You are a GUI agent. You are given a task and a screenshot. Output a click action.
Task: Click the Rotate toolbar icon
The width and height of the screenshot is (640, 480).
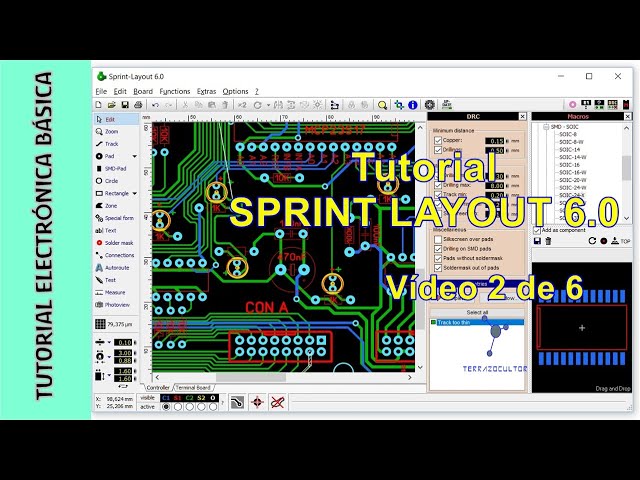pos(258,105)
